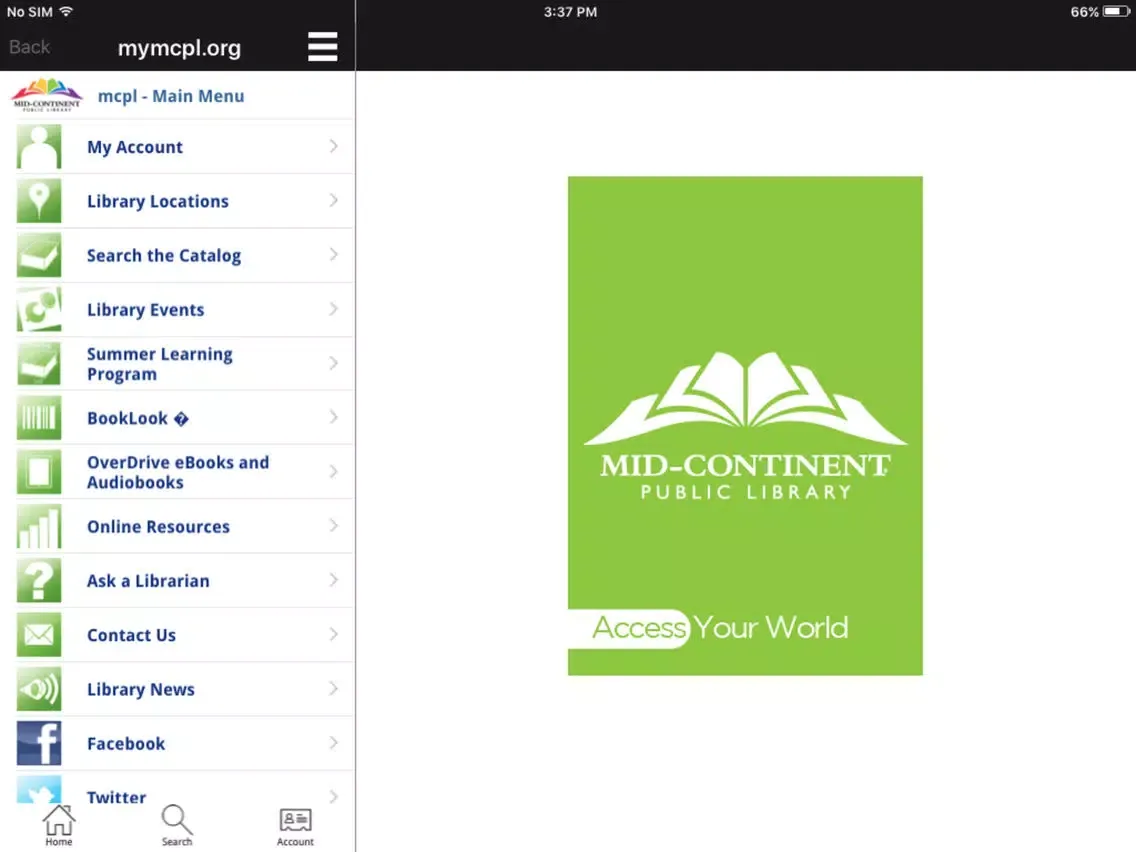Tap the Mid-Continent Public Library splash image
This screenshot has width=1136, height=852.
(745, 426)
